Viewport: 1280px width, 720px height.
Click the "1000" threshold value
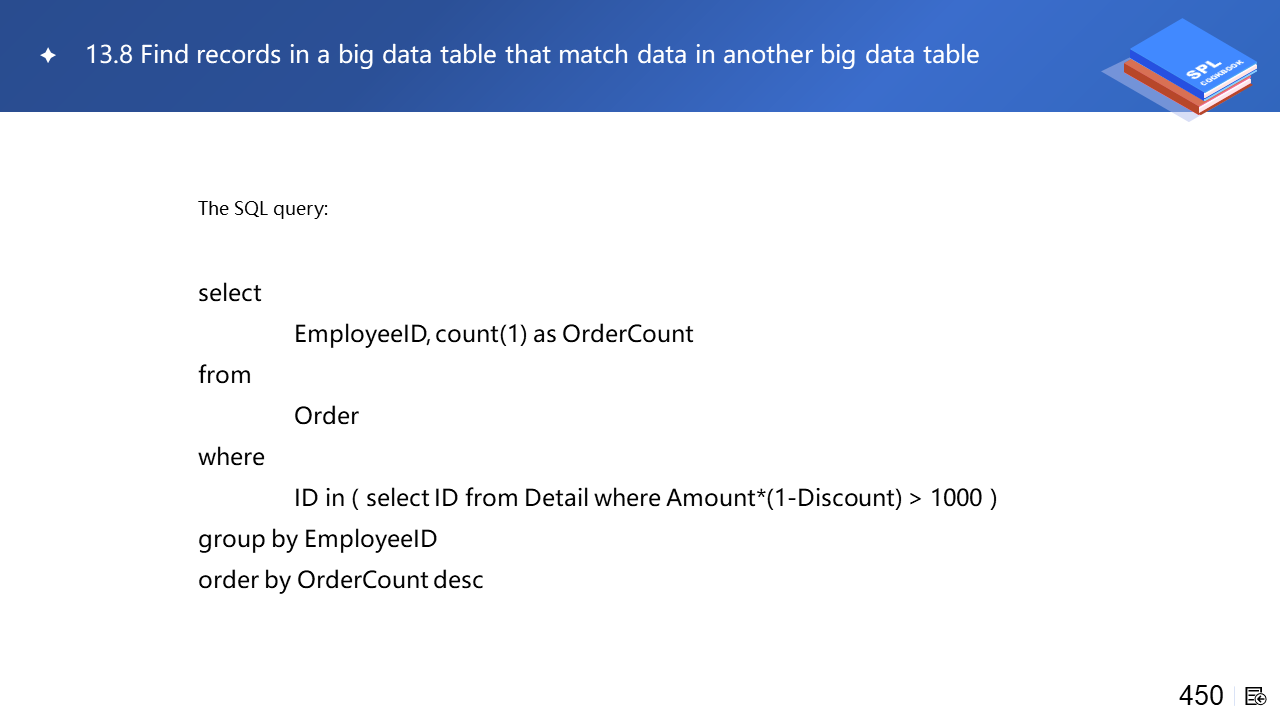tap(956, 498)
